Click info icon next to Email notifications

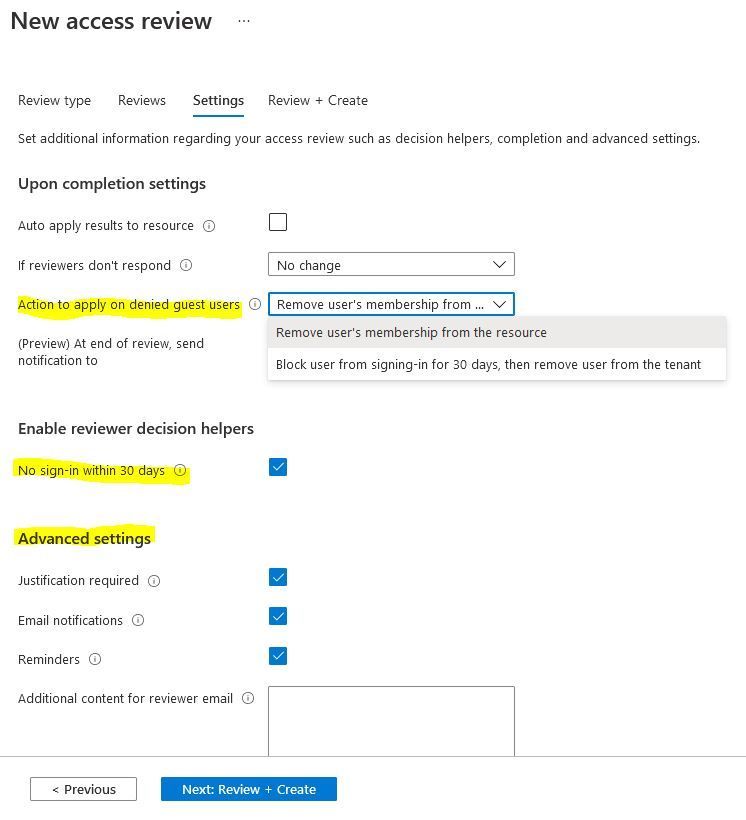[138, 620]
